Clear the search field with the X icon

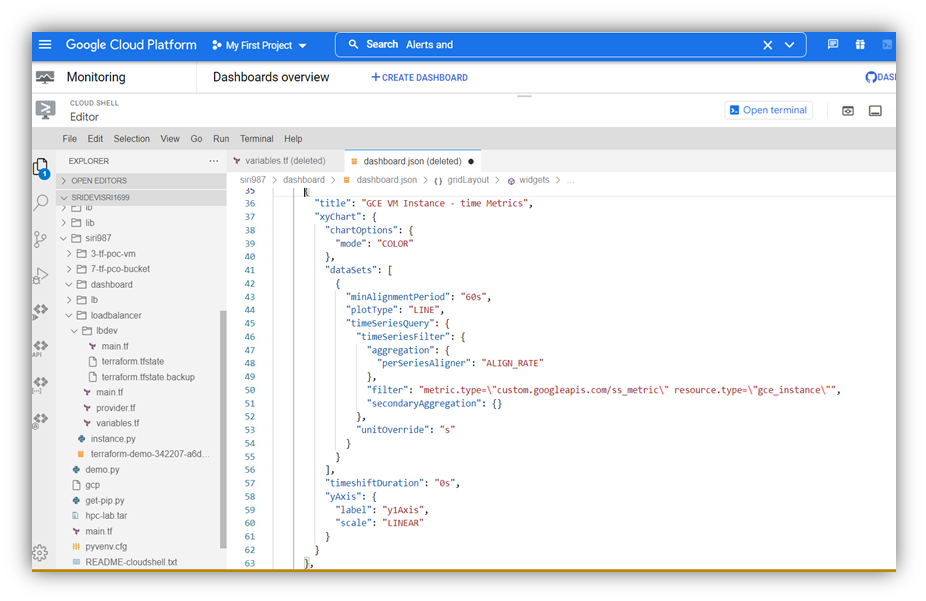tap(767, 45)
